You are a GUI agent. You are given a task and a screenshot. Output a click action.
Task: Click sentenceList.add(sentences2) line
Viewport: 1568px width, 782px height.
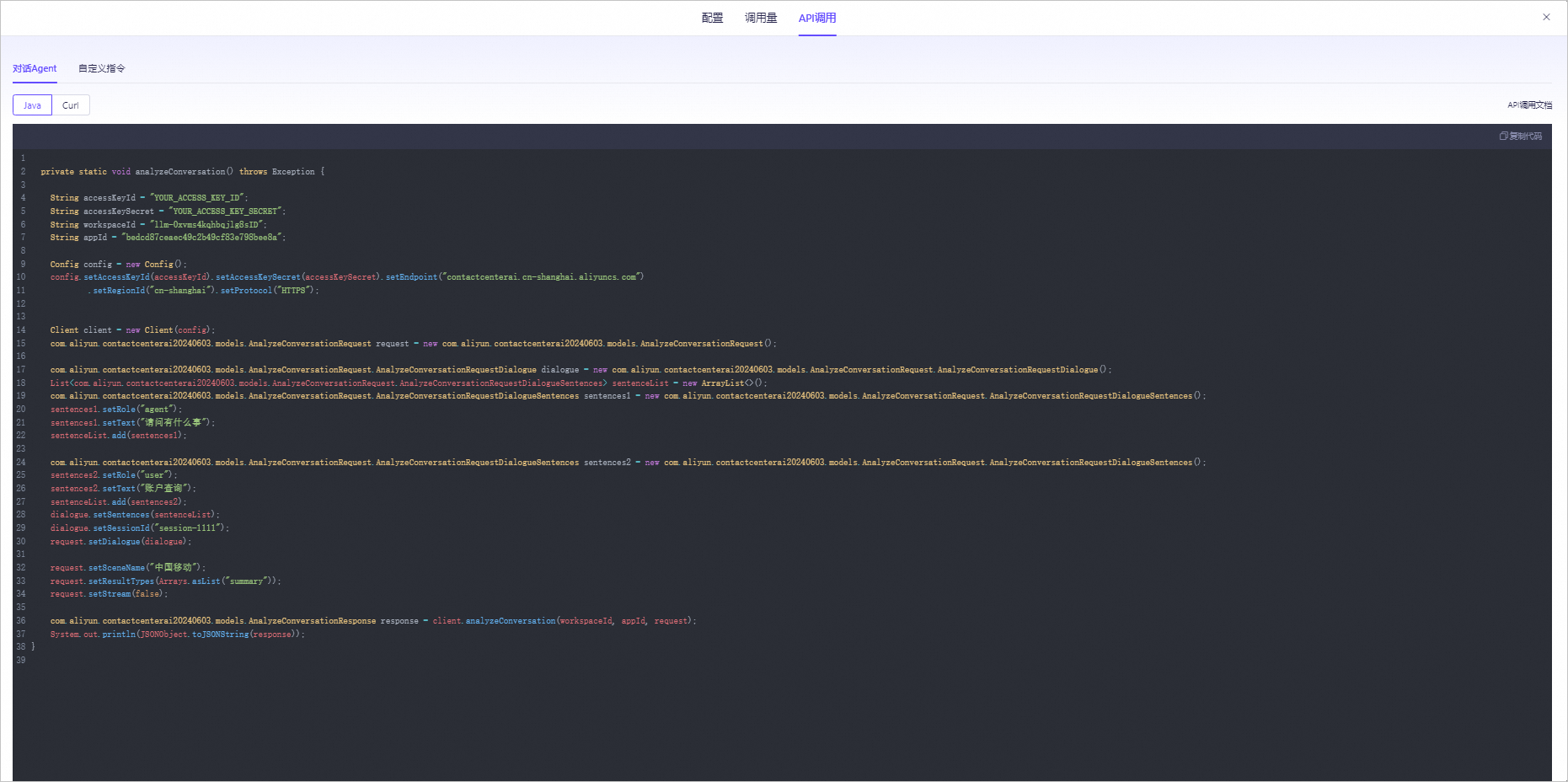pyautogui.click(x=118, y=502)
